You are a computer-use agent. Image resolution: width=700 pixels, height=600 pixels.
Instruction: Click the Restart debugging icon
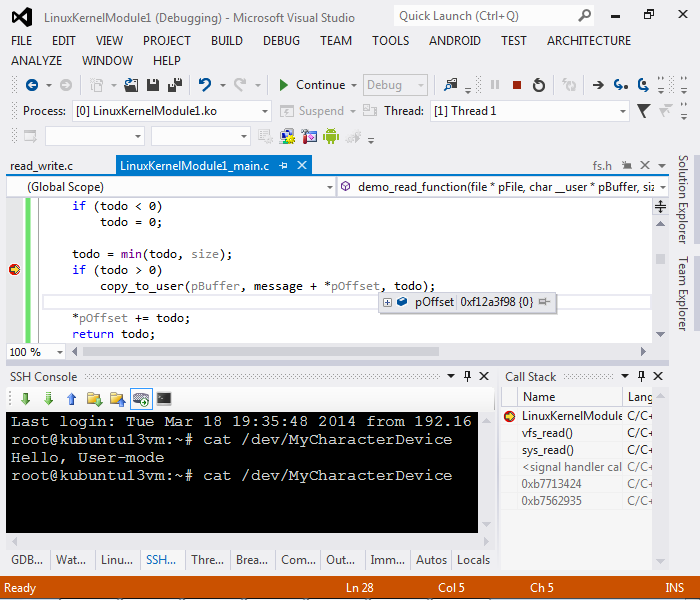(x=539, y=85)
